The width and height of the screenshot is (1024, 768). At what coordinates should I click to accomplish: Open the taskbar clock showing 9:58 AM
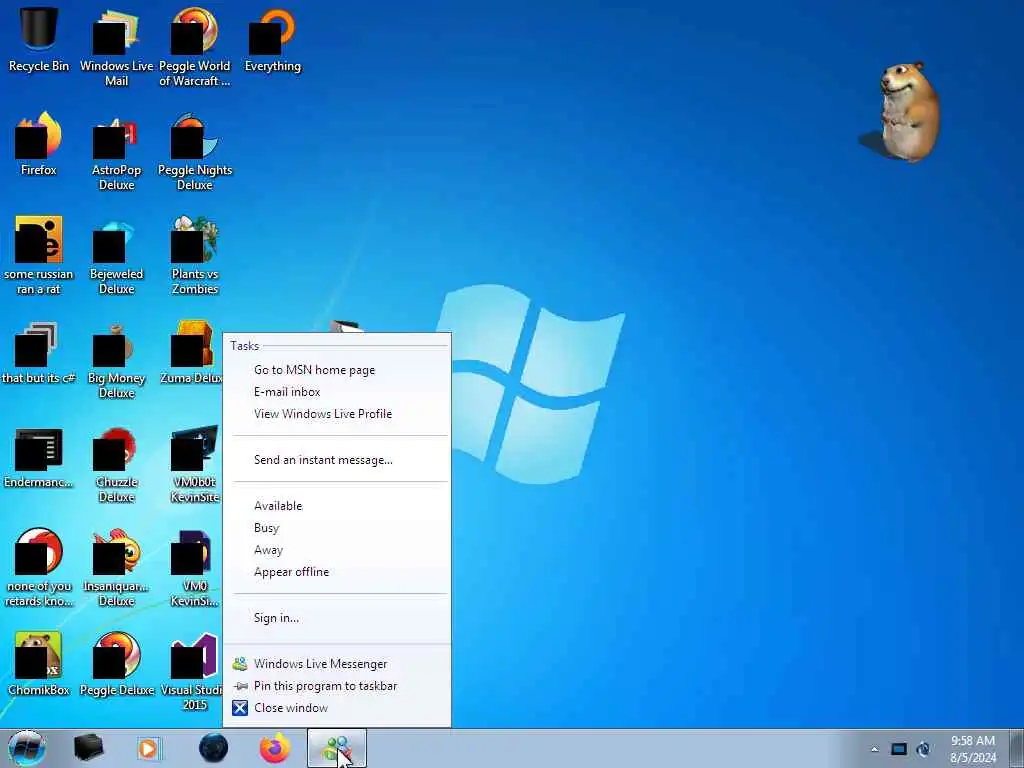coord(973,749)
